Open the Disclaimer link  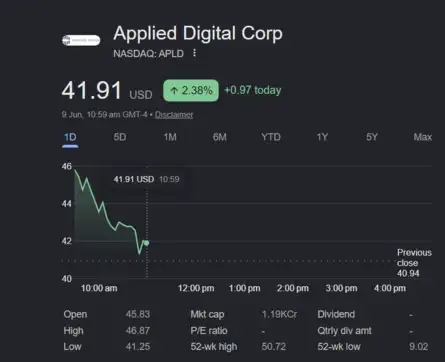tap(174, 115)
